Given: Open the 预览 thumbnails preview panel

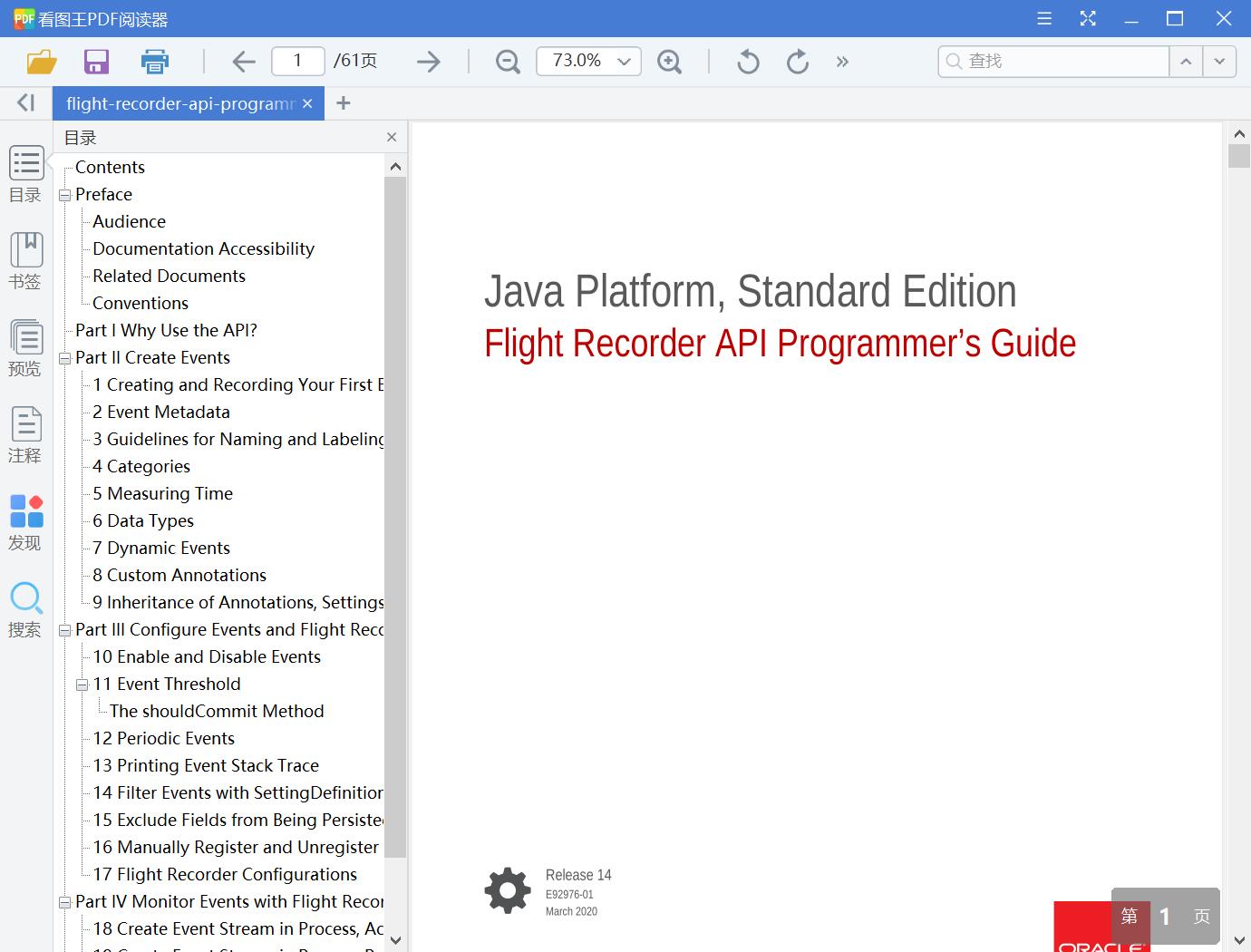Looking at the screenshot, I should coord(25,348).
